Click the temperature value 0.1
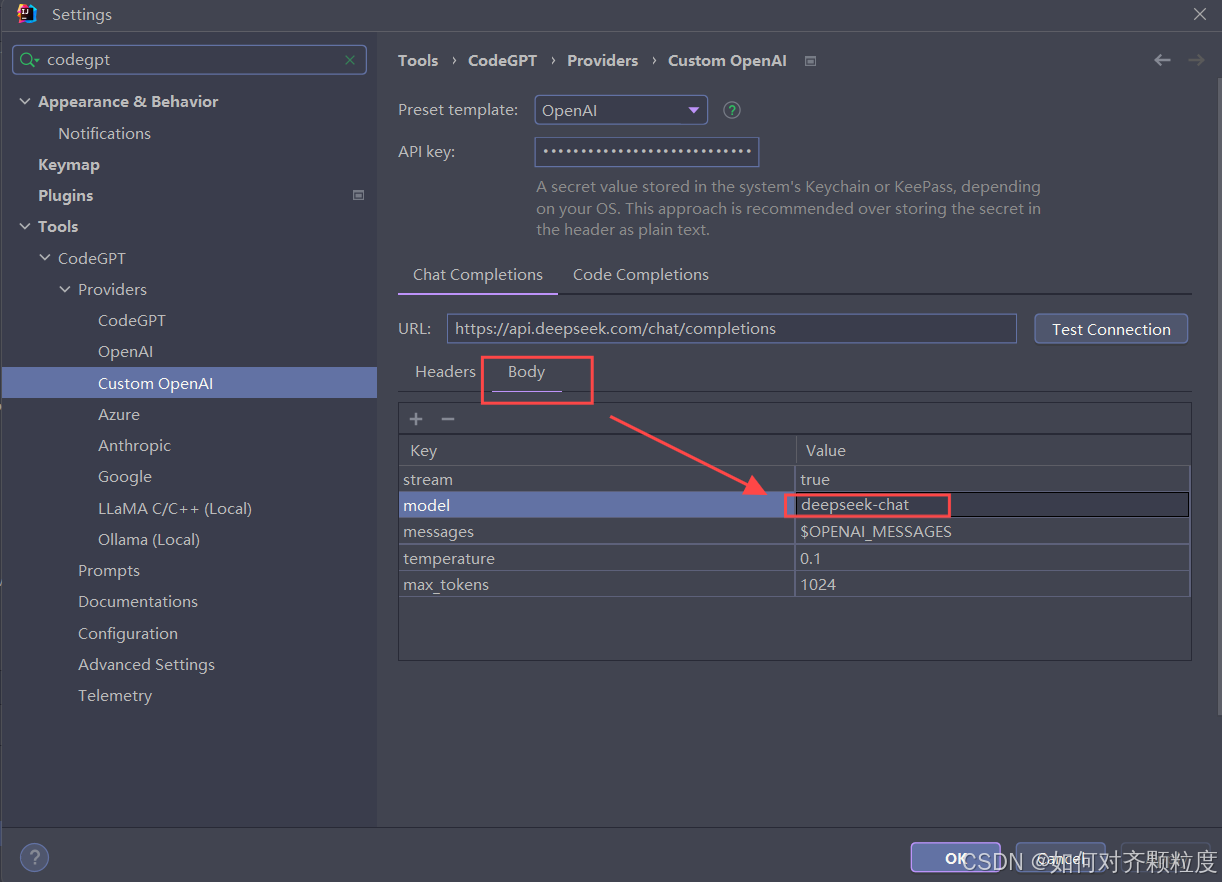 pyautogui.click(x=992, y=558)
